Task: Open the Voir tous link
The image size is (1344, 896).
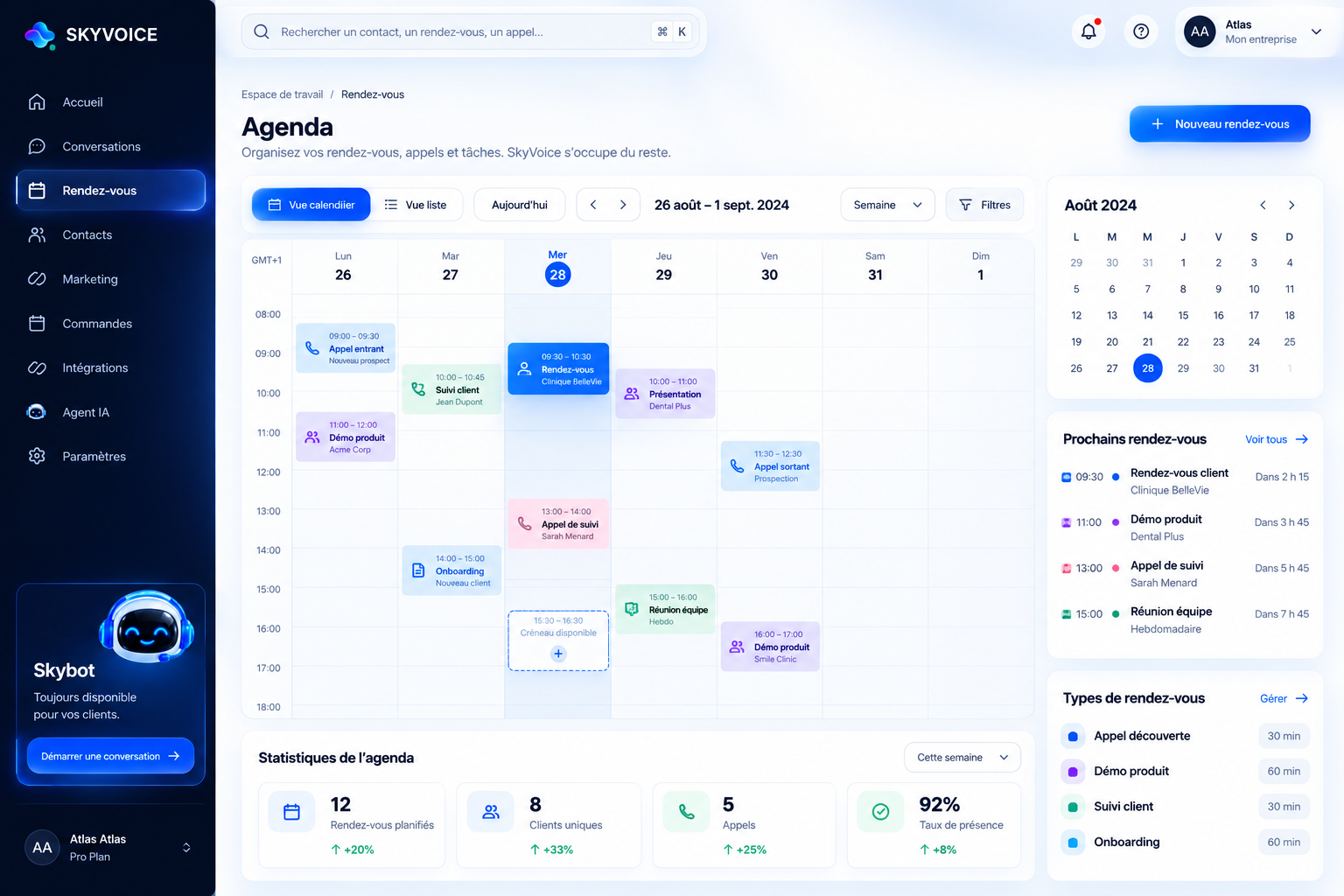Action: tap(1277, 439)
